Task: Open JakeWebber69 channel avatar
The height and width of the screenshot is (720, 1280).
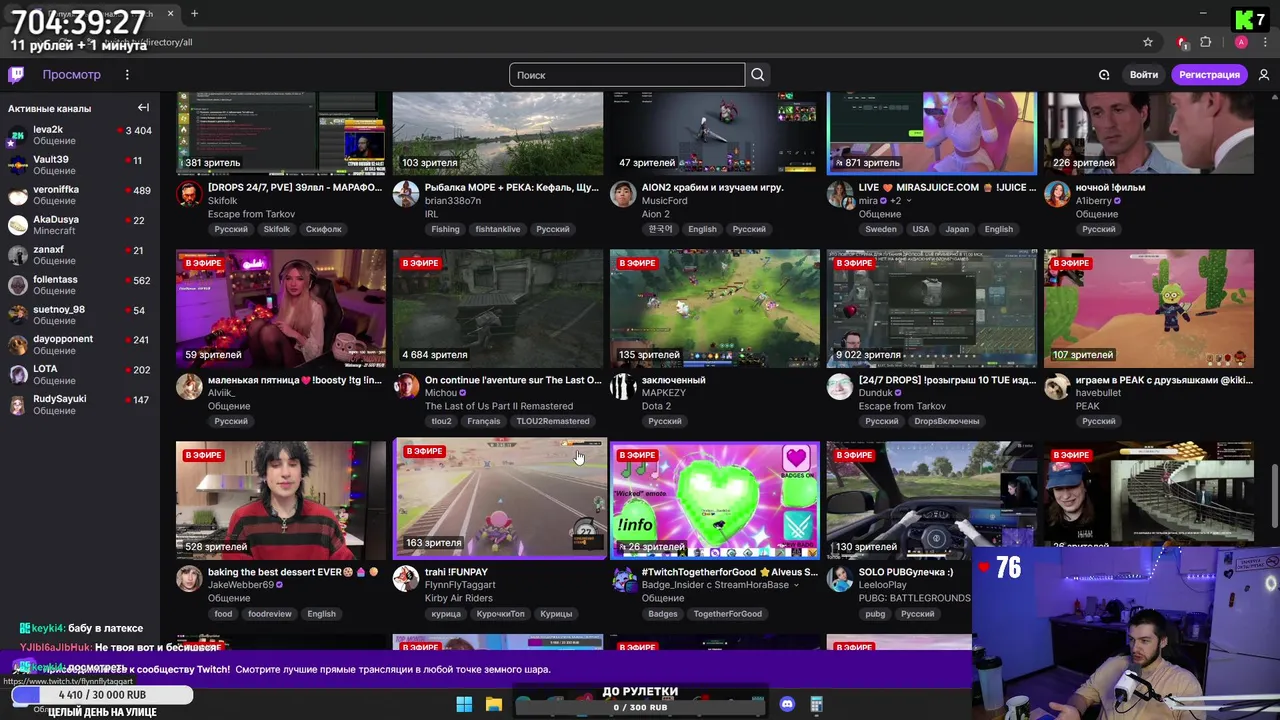Action: (189, 579)
